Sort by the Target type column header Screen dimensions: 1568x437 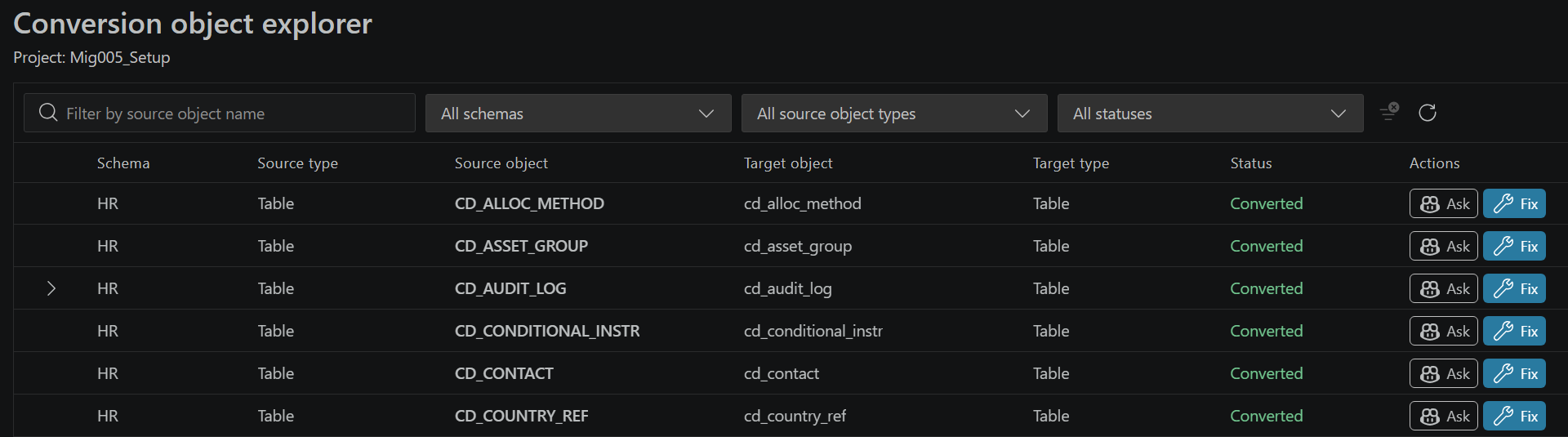[1071, 163]
